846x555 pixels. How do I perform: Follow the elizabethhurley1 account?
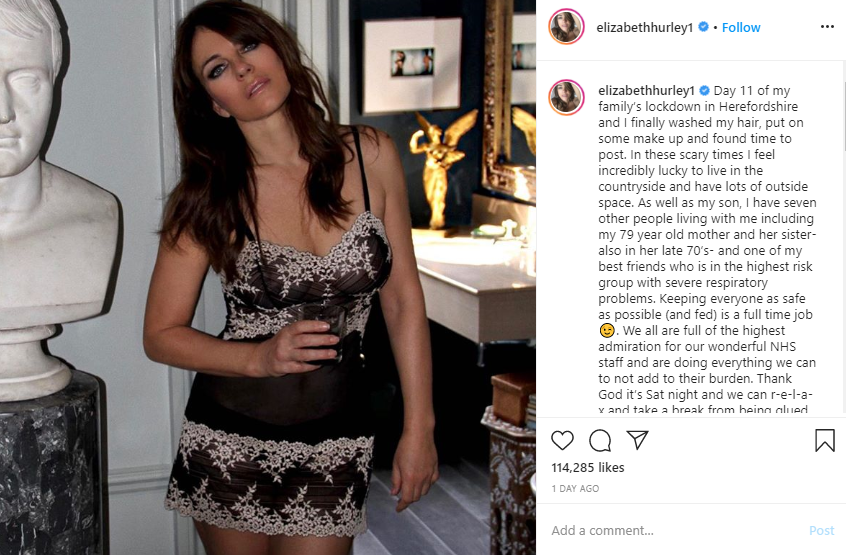(741, 28)
